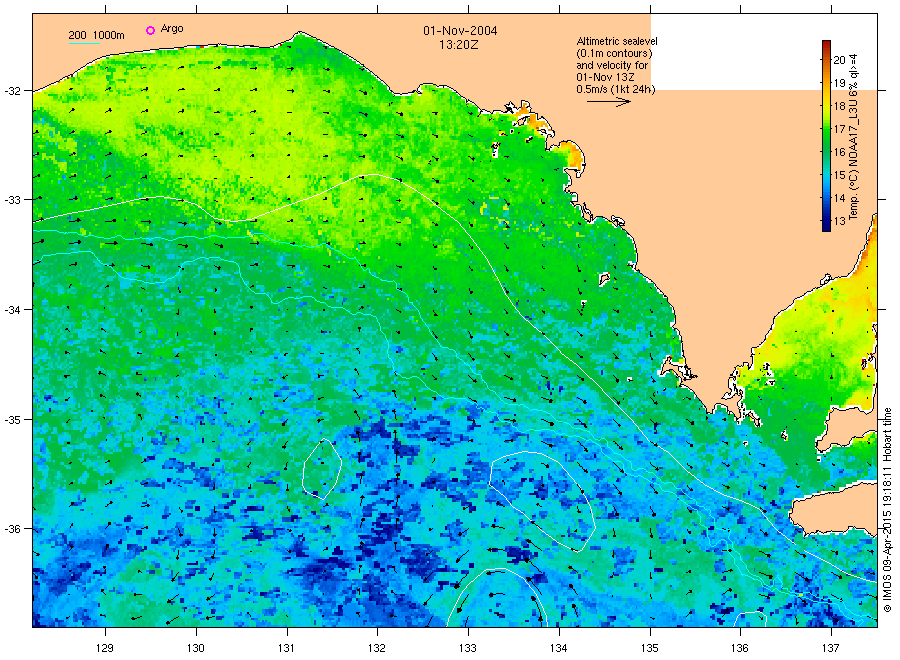
Task: Click longitude label 131
Action: coord(286,648)
